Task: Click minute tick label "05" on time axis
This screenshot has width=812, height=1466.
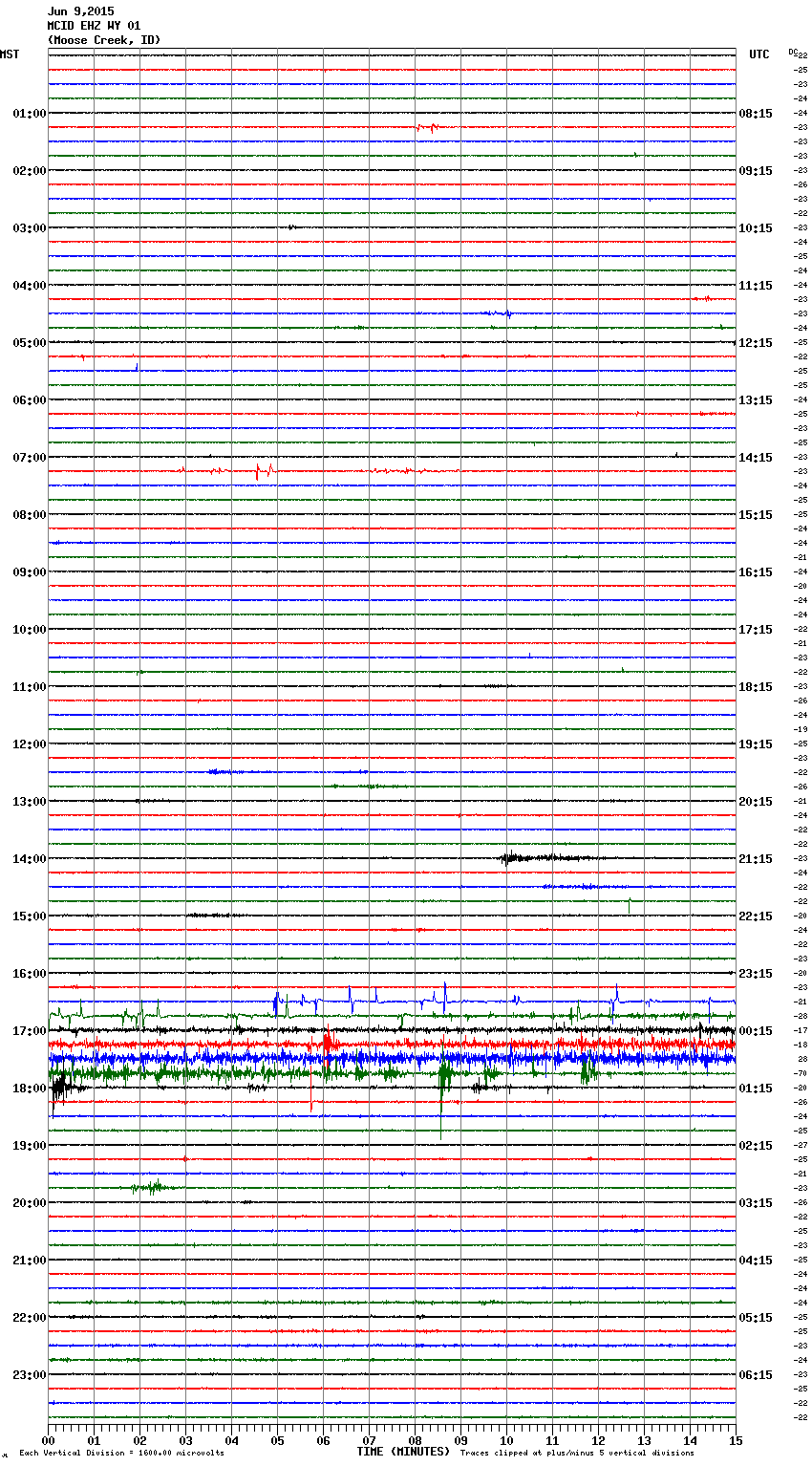Action: point(277,1440)
